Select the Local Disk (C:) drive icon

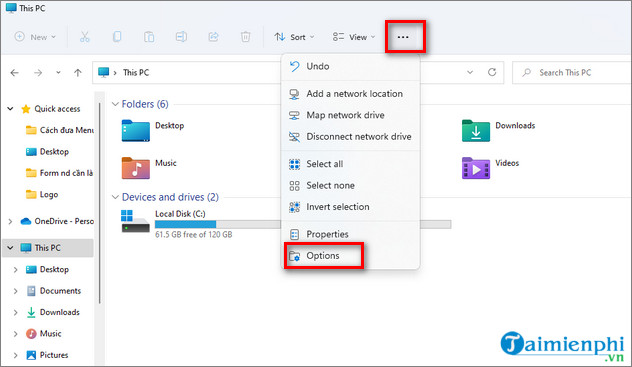[135, 221]
